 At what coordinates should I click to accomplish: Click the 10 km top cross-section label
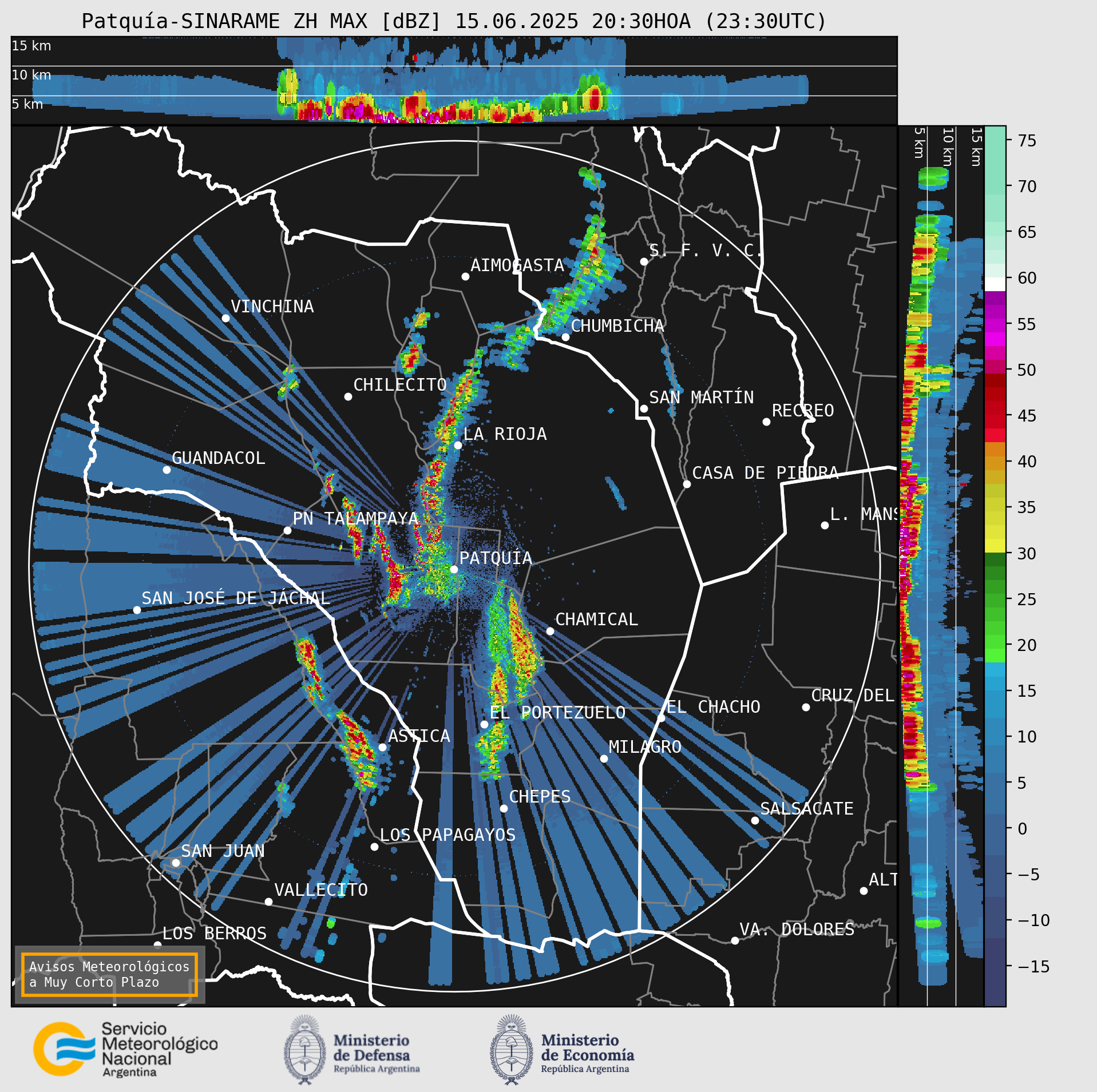click(x=31, y=75)
